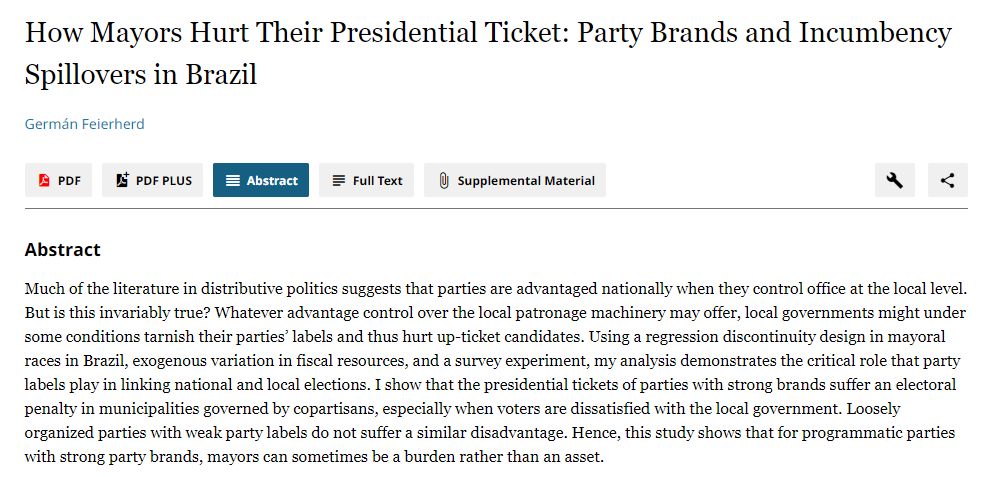Click the Abstract section heading

coord(63,250)
